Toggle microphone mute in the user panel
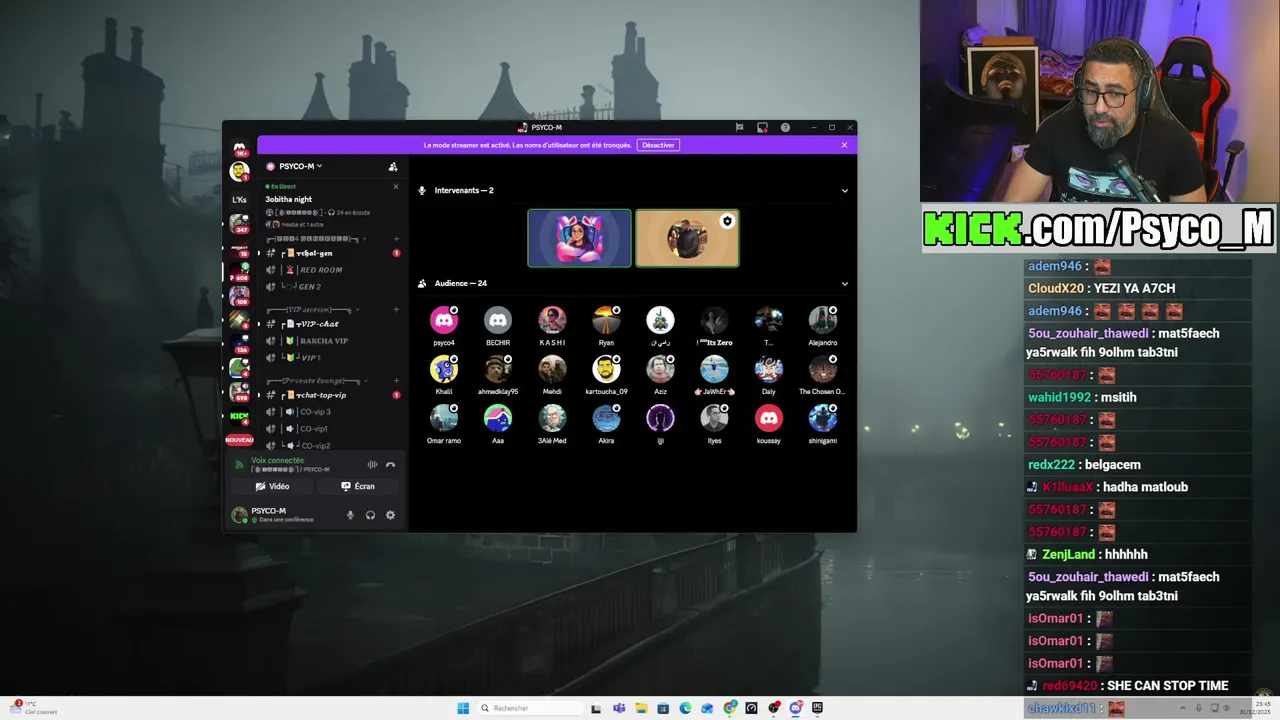1280x720 pixels. [350, 515]
